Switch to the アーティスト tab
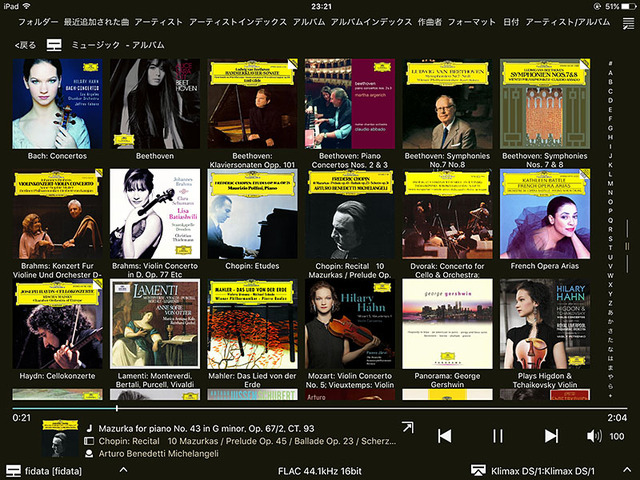This screenshot has height=480, width=640. (159, 22)
